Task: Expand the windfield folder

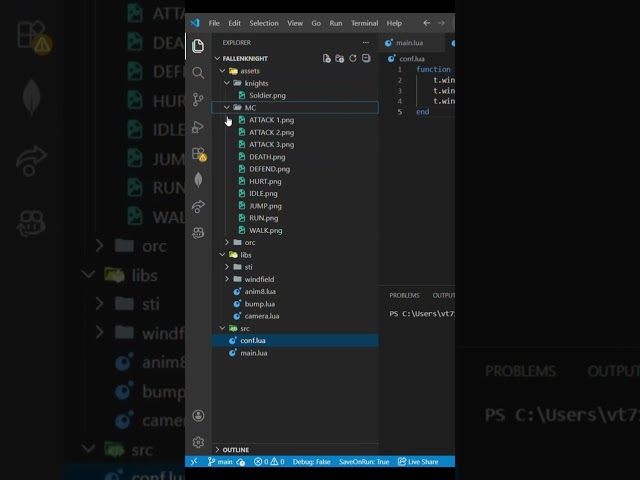Action: coord(295,279)
